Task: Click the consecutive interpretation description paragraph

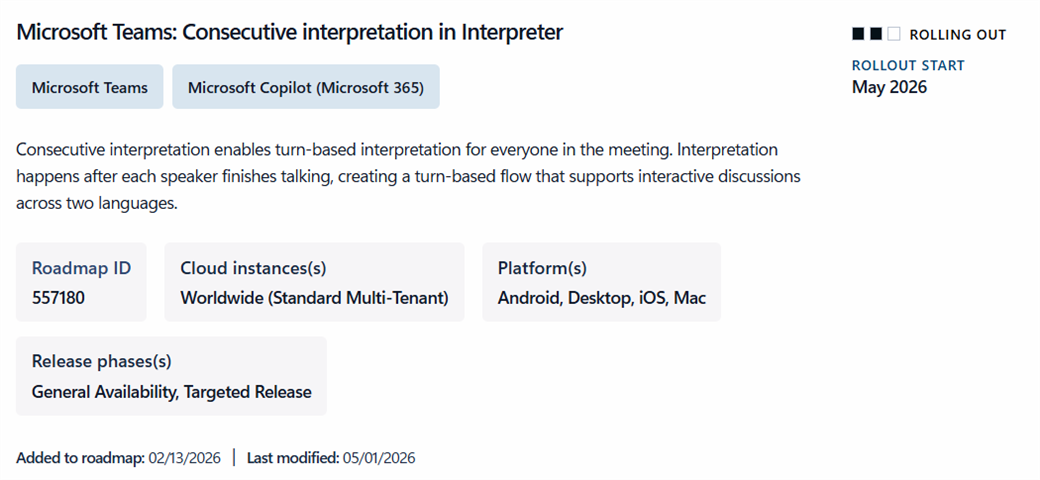Action: click(x=409, y=176)
